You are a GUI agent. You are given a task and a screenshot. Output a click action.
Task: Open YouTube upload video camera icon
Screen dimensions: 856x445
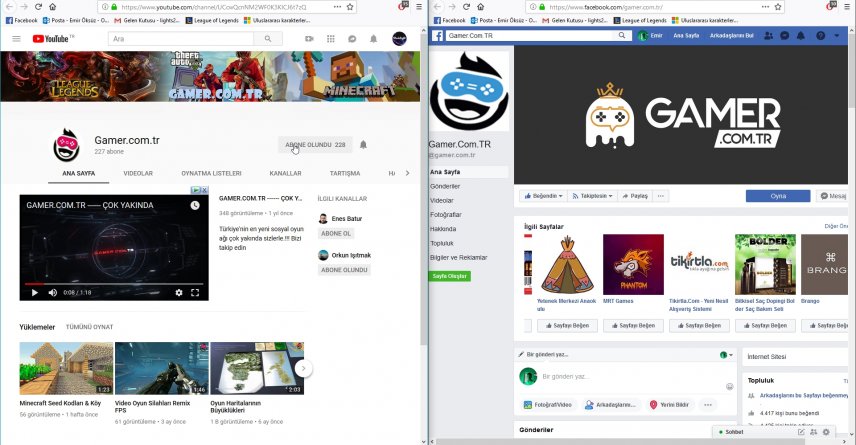(x=309, y=39)
